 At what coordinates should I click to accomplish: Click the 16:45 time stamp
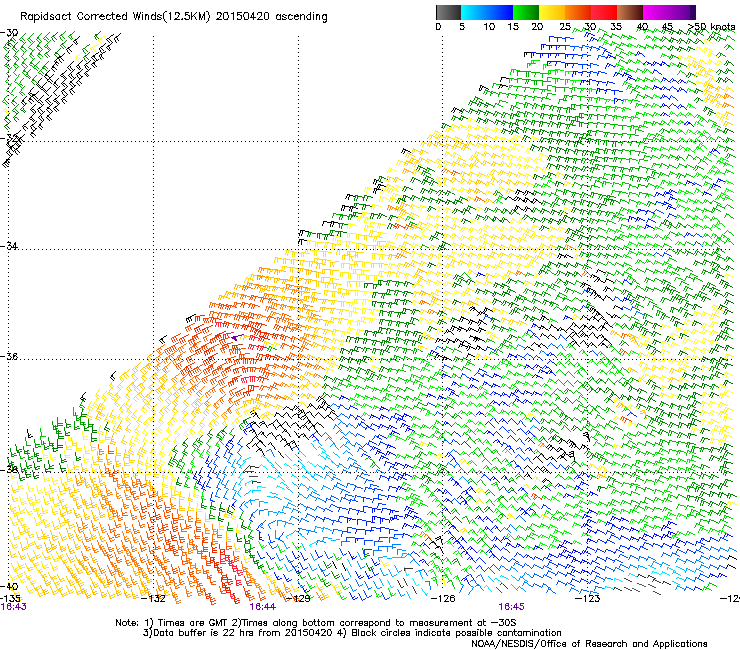[512, 607]
